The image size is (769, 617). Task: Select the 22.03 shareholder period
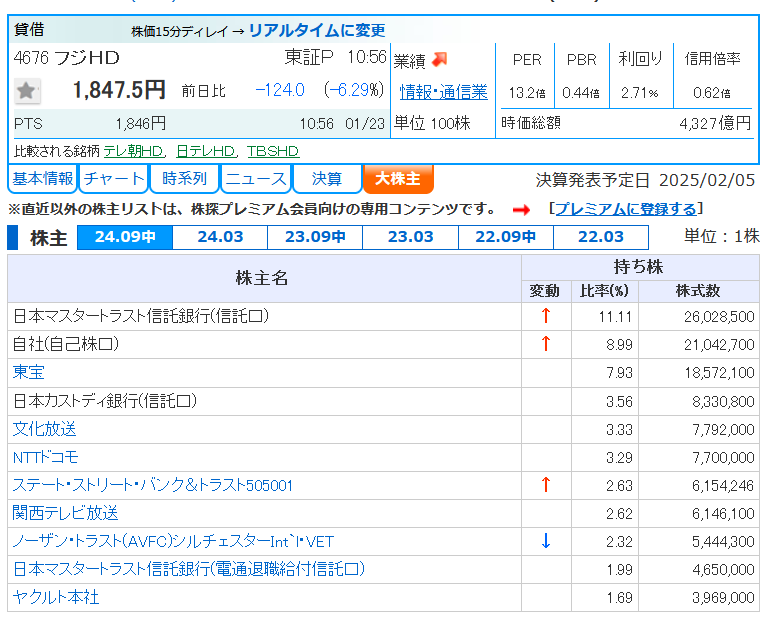600,237
